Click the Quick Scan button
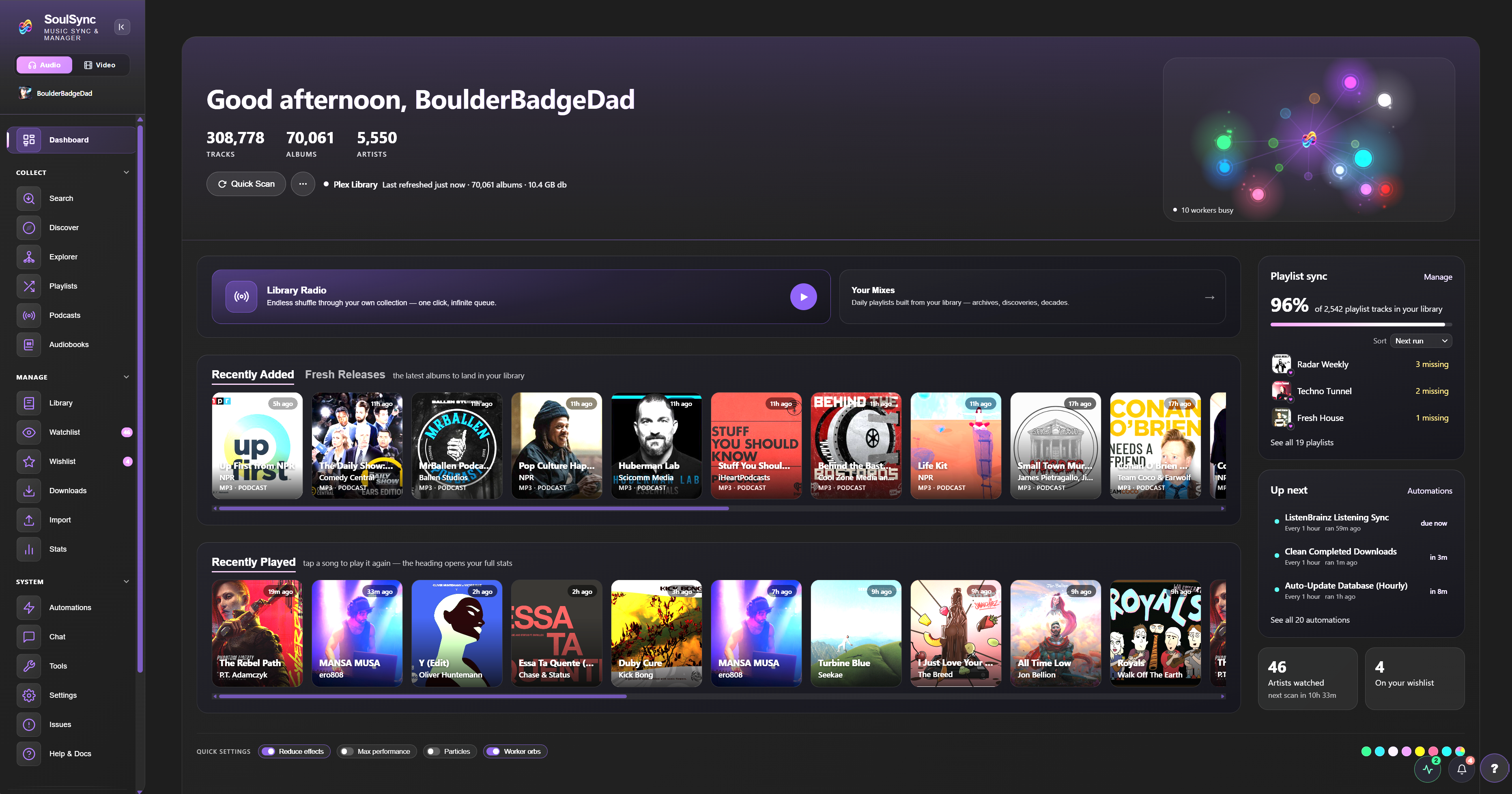Viewport: 1512px width, 794px height. [246, 184]
